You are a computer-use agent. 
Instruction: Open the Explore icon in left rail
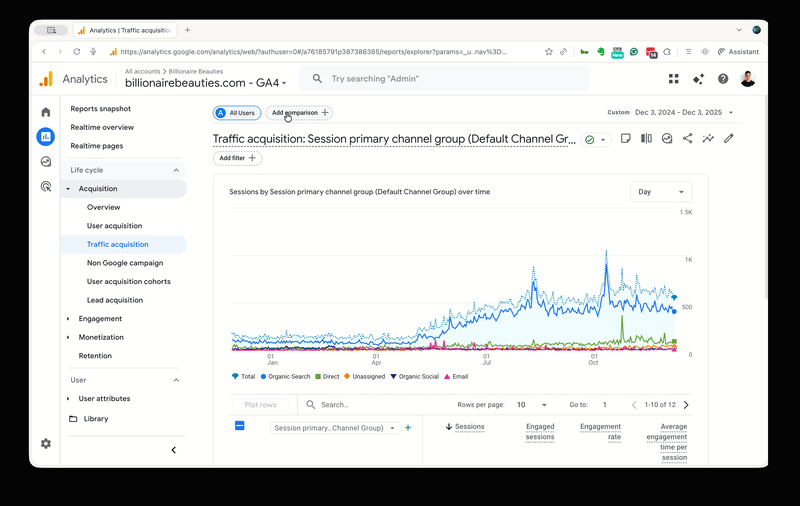[x=45, y=161]
